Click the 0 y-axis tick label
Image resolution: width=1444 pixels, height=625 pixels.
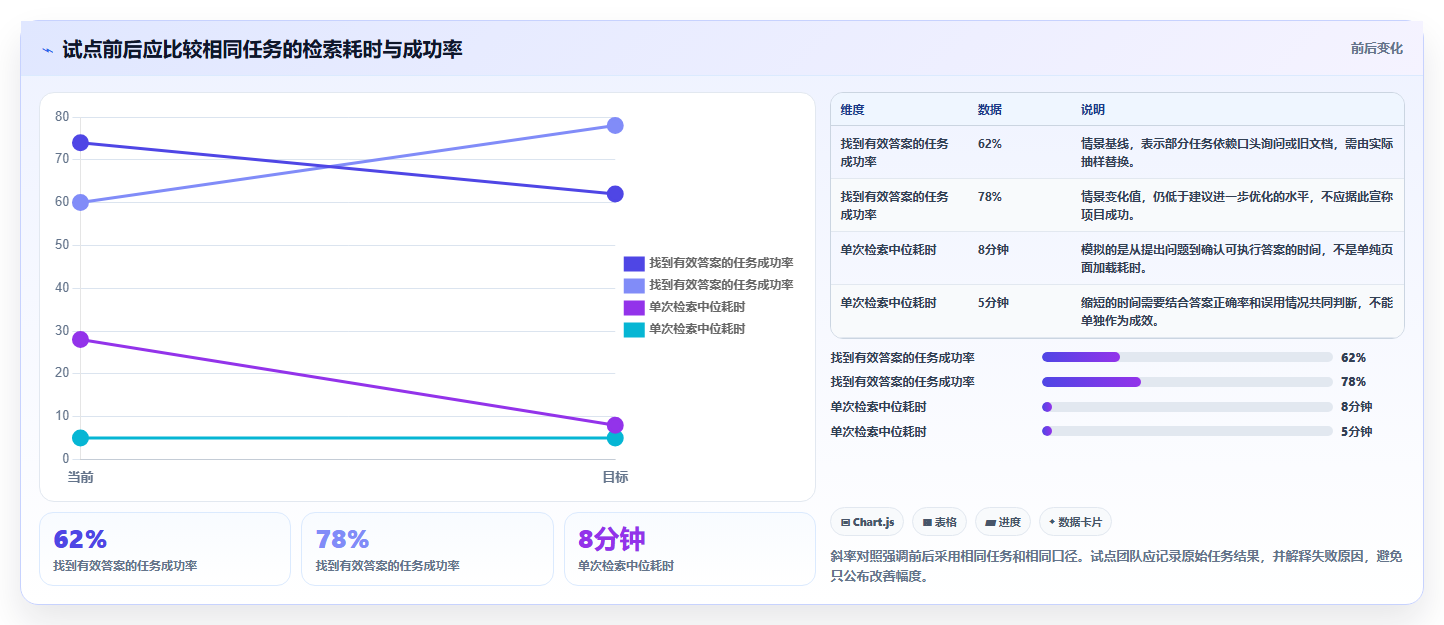click(66, 459)
